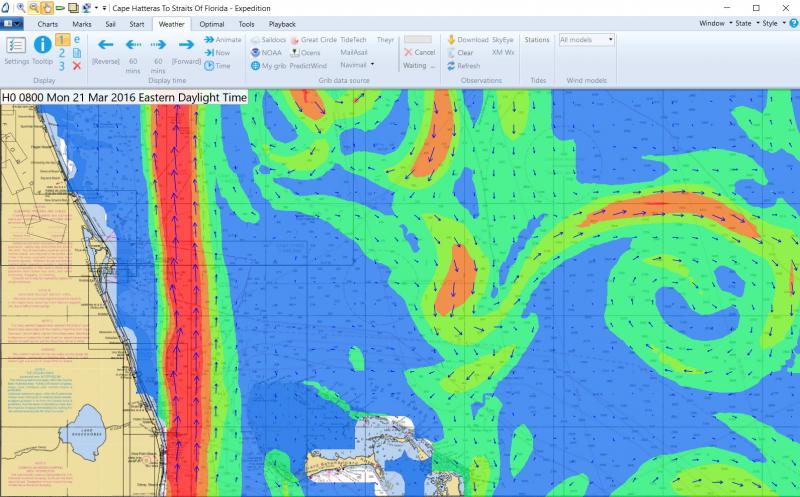Expand the Navimail dropdown arrow
Image resolution: width=800 pixels, height=497 pixels.
[x=372, y=64]
